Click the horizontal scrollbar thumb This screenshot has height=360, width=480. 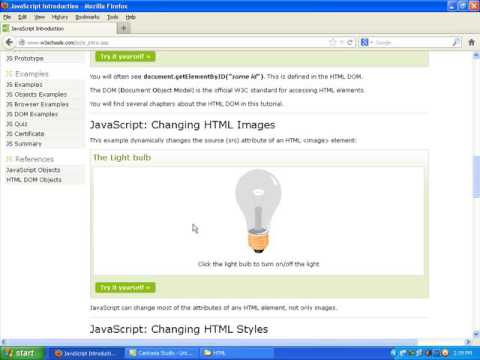(212, 342)
